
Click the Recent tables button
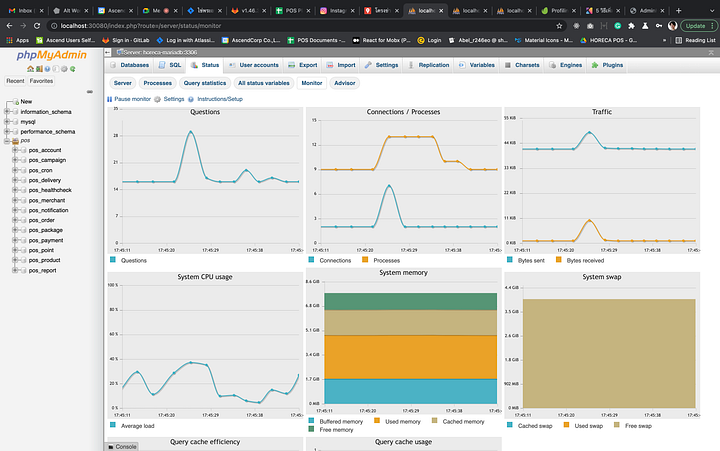15,81
